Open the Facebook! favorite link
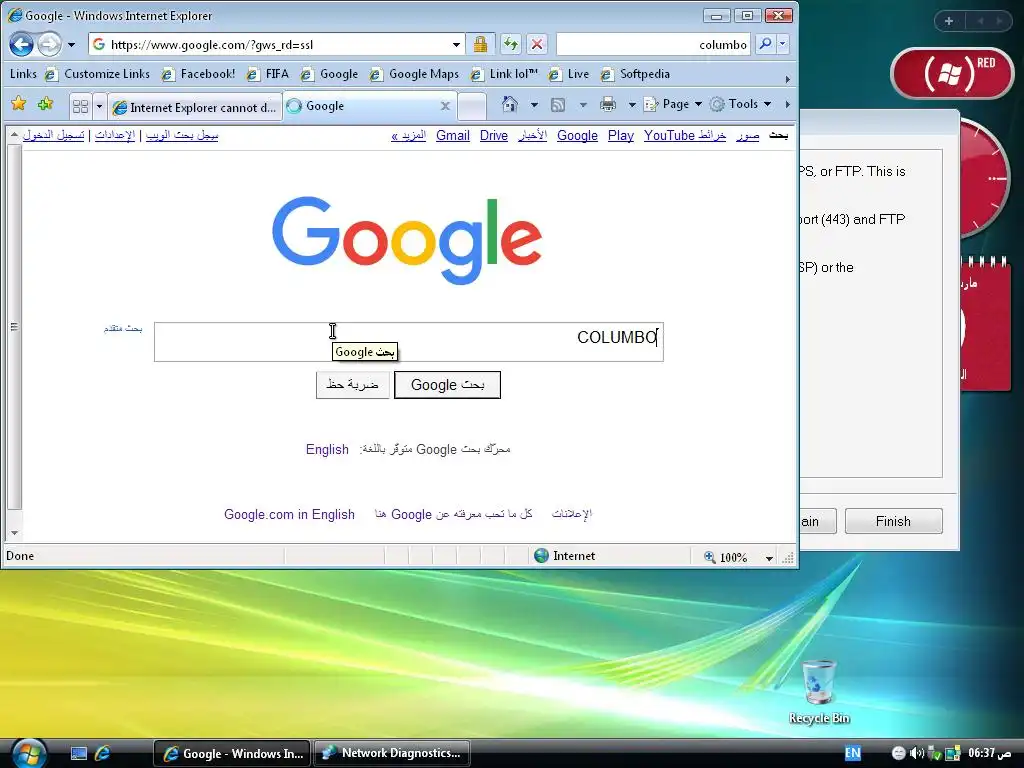The image size is (1024, 768). (x=198, y=74)
